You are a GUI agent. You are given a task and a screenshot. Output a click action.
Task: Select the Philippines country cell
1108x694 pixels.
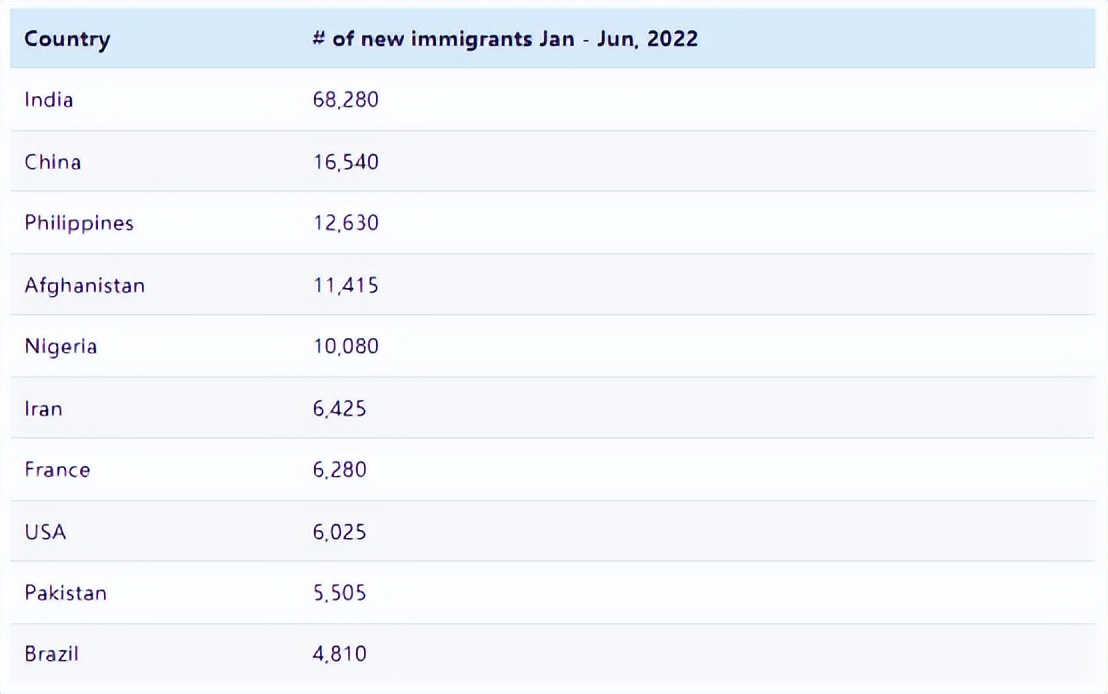pyautogui.click(x=79, y=223)
